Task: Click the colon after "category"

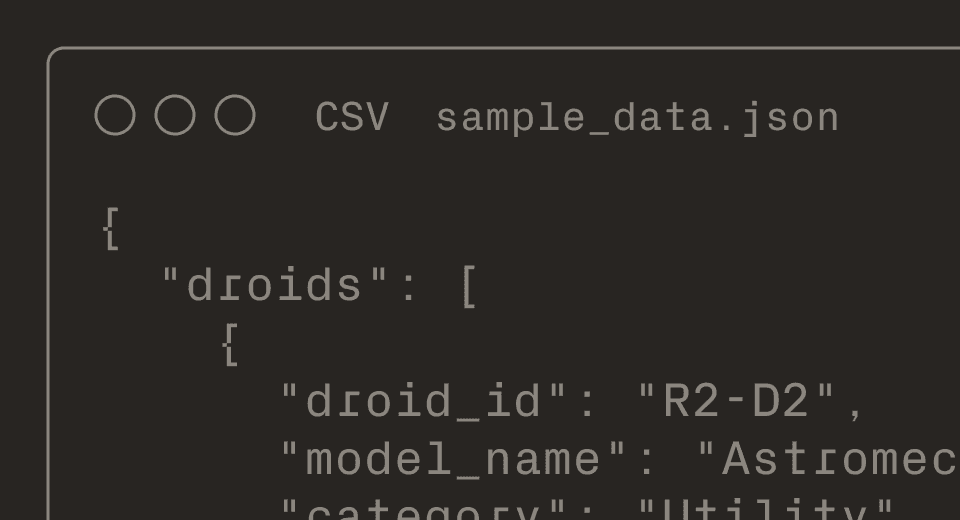Action: [x=587, y=512]
